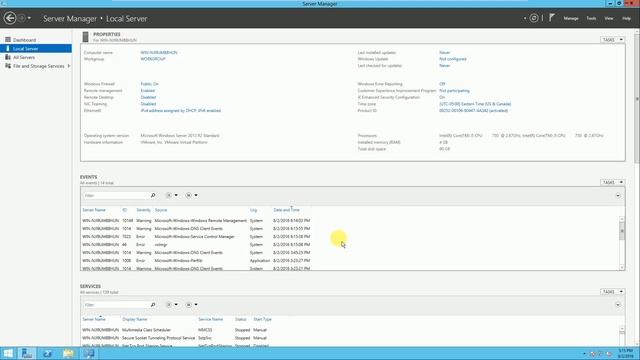
Task: Click the Events list scrollbar thumb
Action: click(622, 231)
